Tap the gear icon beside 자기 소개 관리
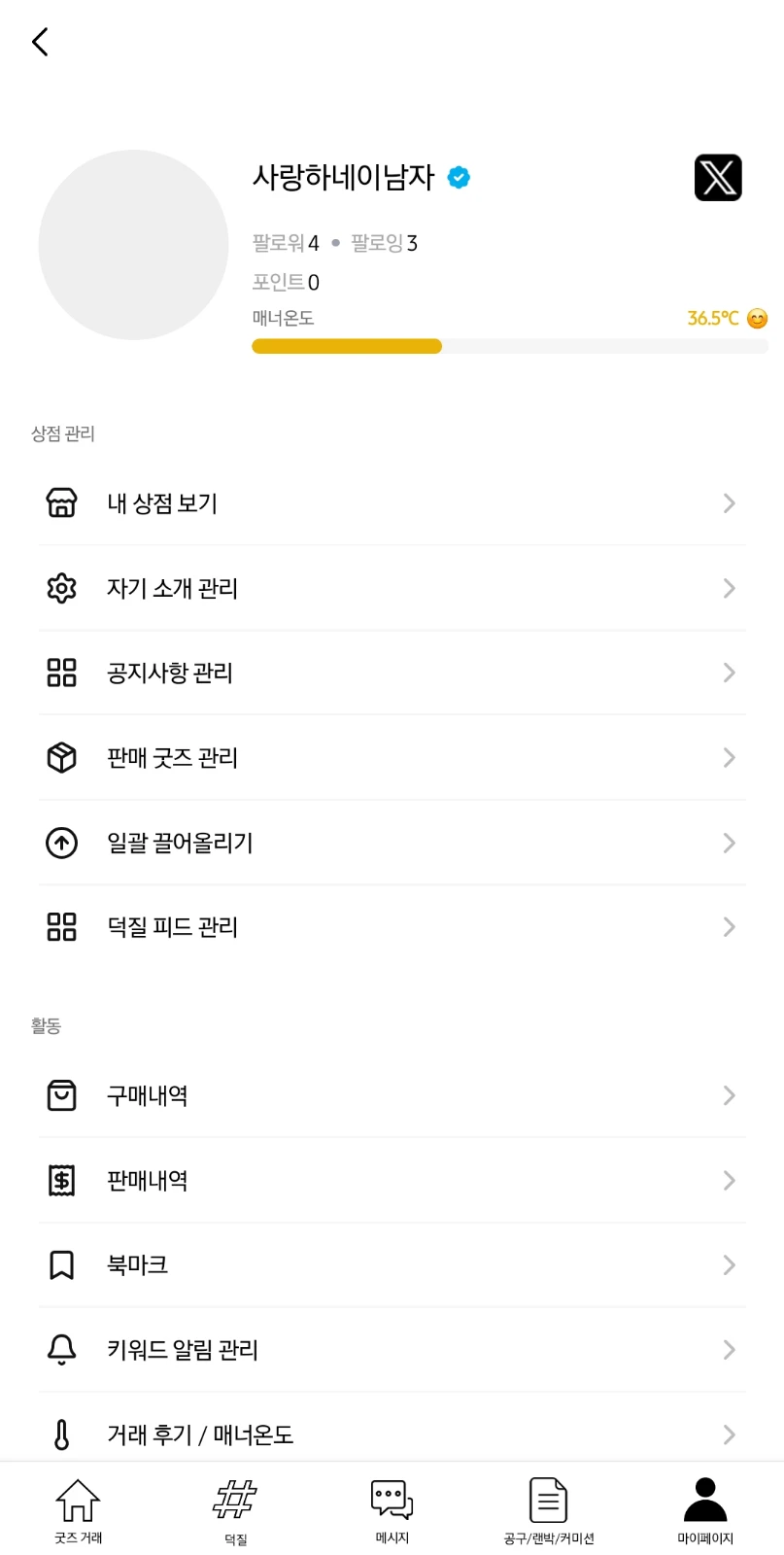Viewport: 784px width, 1555px height. click(x=61, y=588)
